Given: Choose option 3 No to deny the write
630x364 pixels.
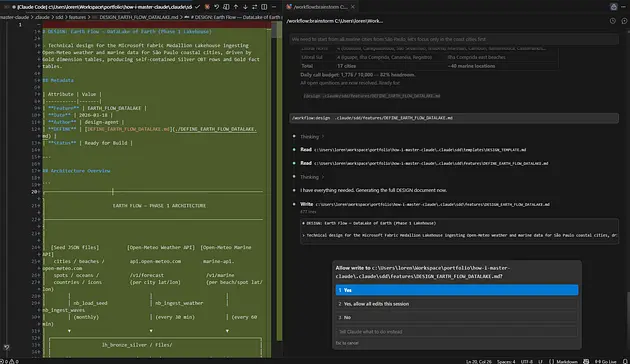Looking at the screenshot, I should coord(457,317).
